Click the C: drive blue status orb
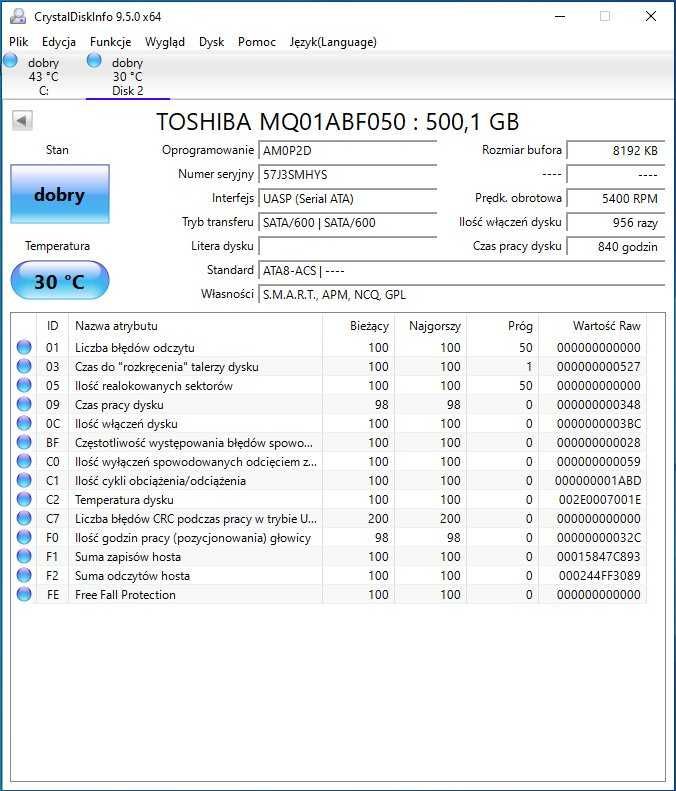The width and height of the screenshot is (676, 791). pos(11,61)
